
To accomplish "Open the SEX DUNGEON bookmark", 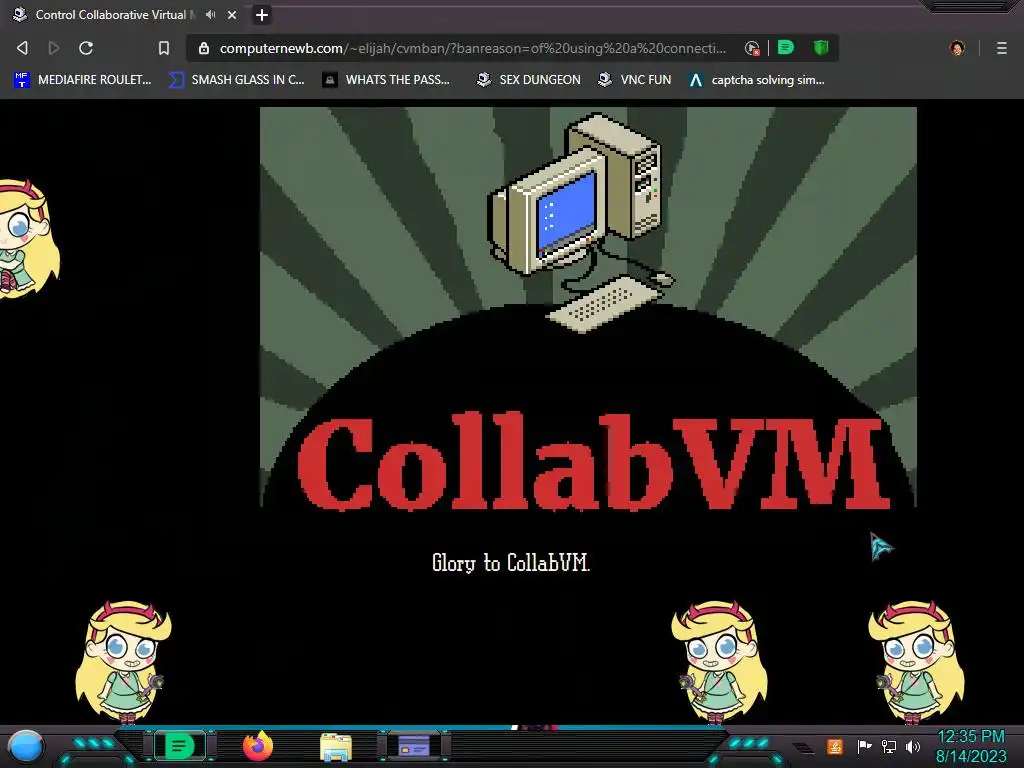I will click(x=529, y=80).
